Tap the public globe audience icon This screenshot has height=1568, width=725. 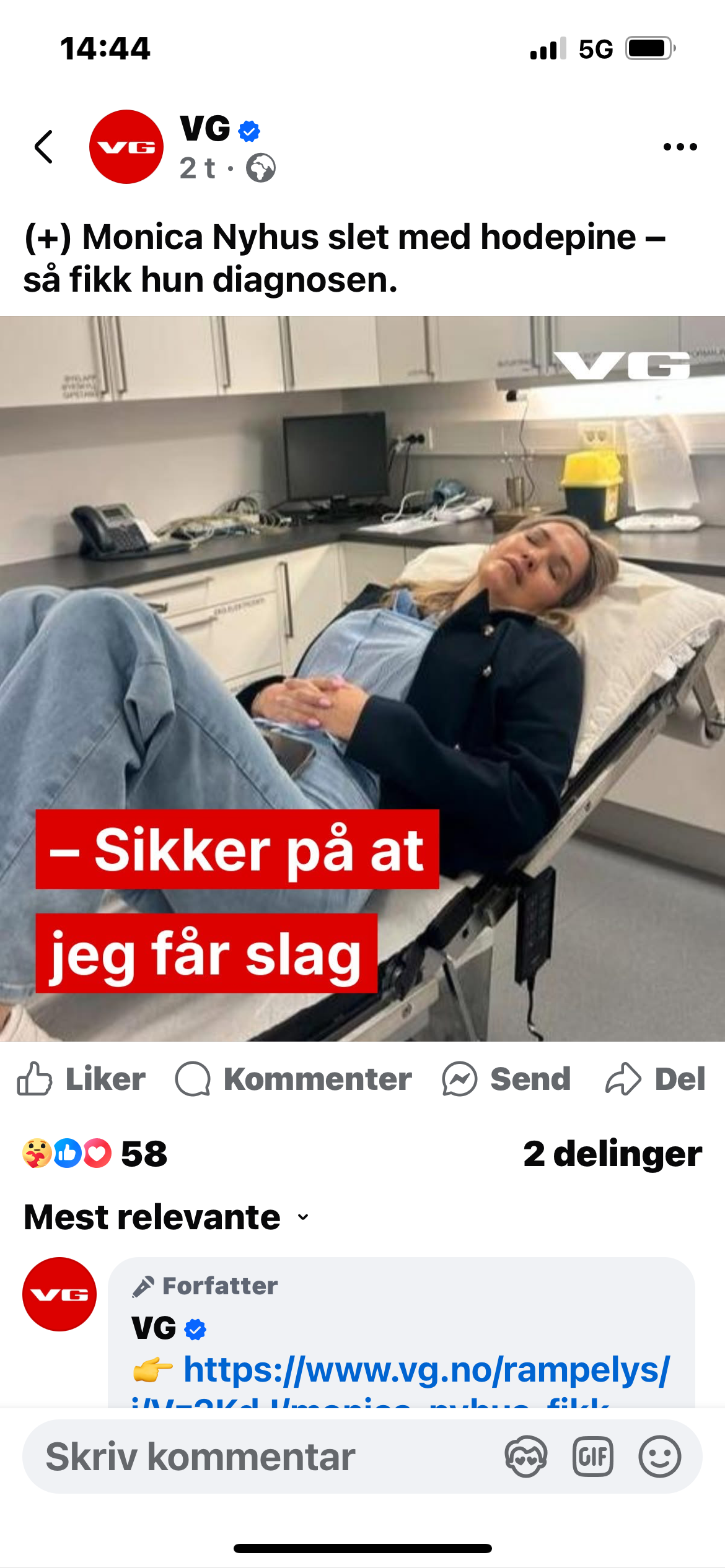[261, 168]
